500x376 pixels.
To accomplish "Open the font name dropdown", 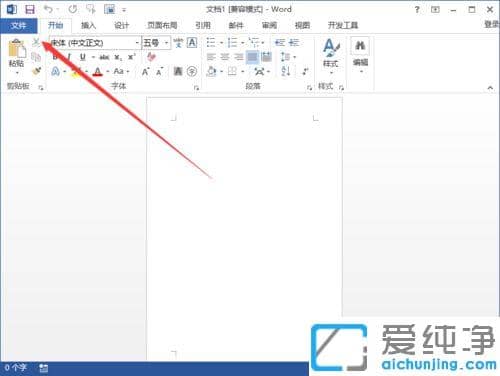I will 137,43.
